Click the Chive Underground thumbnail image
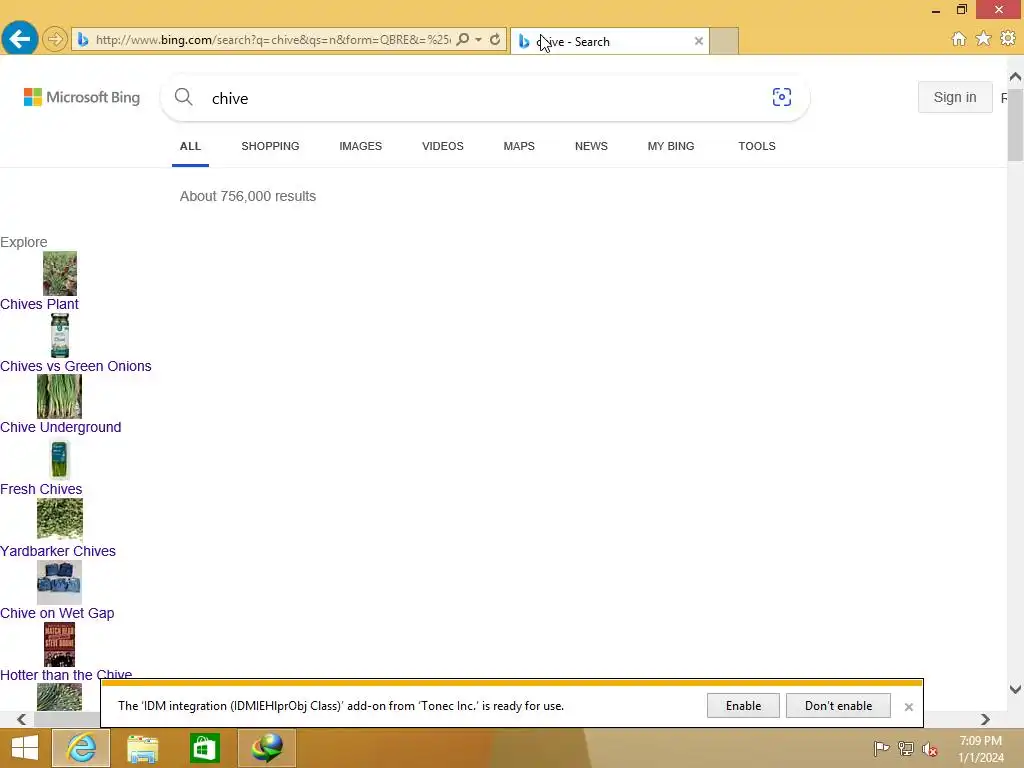This screenshot has width=1024, height=768. (x=59, y=396)
